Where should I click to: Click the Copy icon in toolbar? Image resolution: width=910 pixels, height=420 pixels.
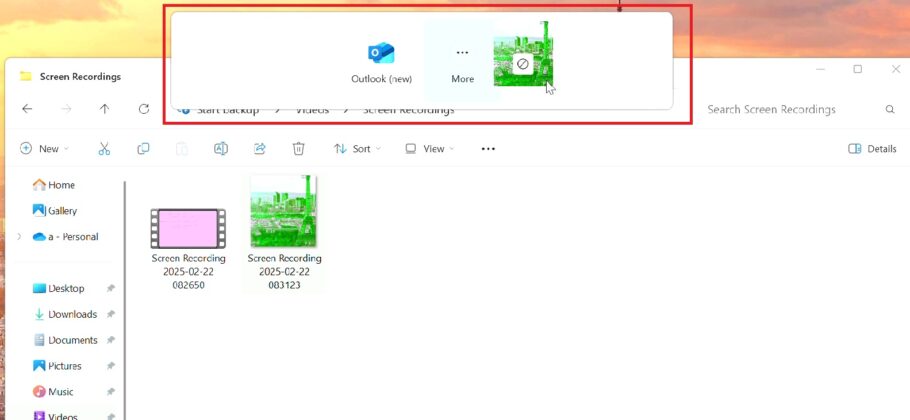point(143,149)
